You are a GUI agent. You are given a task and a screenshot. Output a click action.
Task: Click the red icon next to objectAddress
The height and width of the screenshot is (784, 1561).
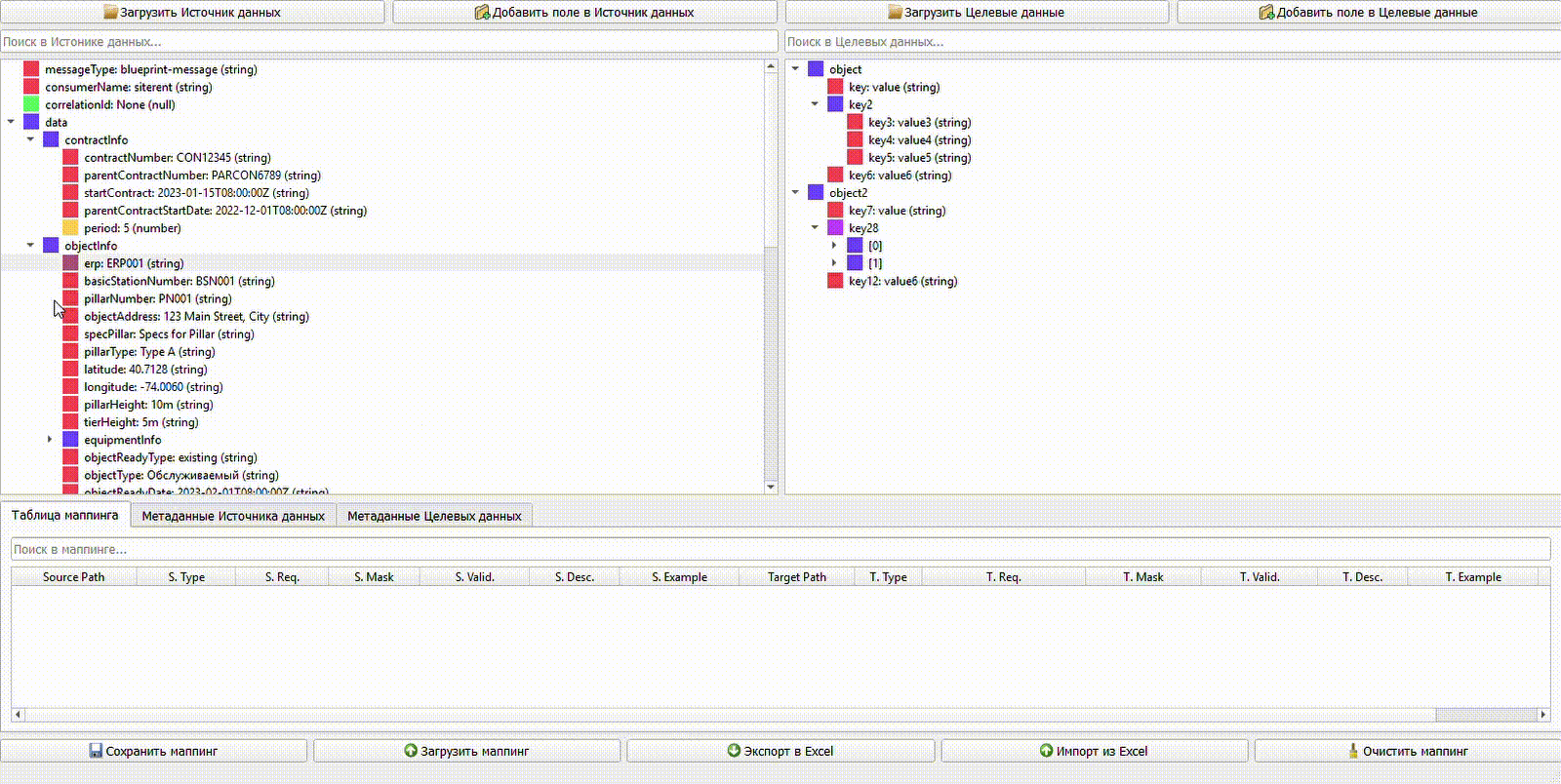coord(70,316)
